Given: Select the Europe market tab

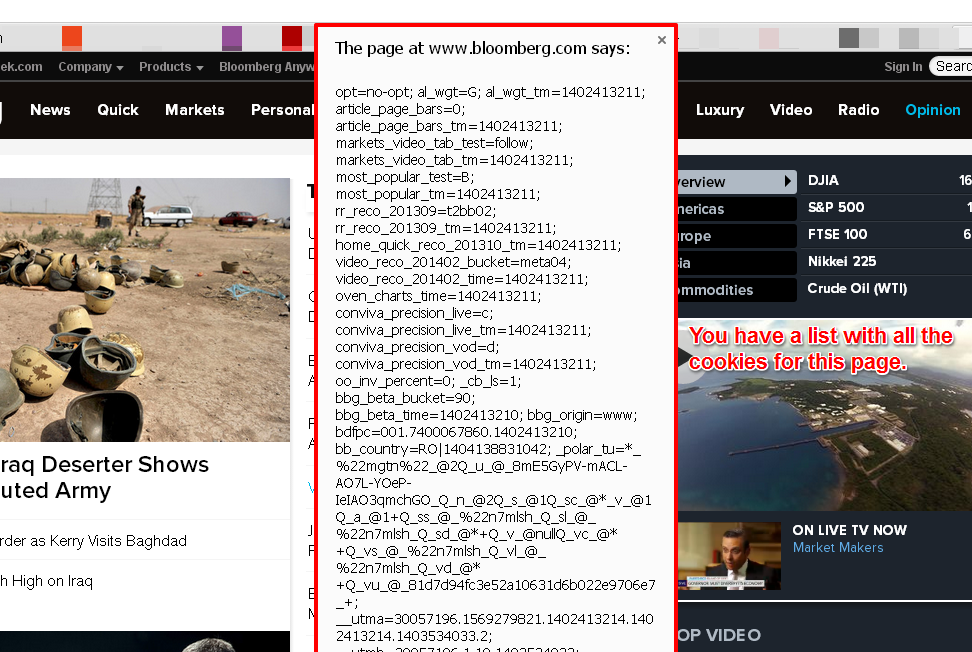Looking at the screenshot, I should tap(737, 236).
